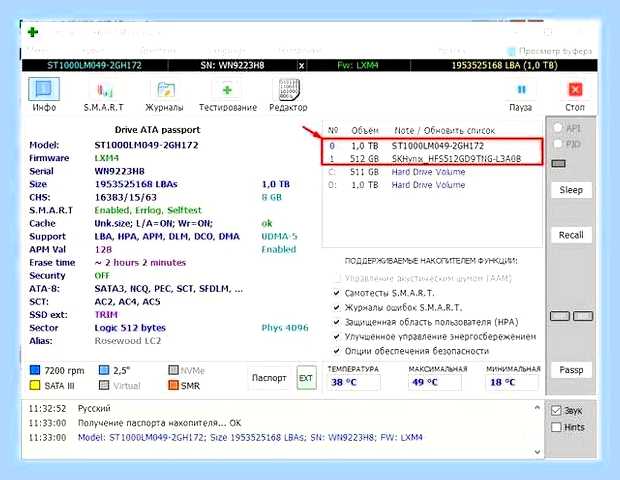
Task: Toggle Опции обеспечения безопасности checkbox
Action: pos(336,351)
